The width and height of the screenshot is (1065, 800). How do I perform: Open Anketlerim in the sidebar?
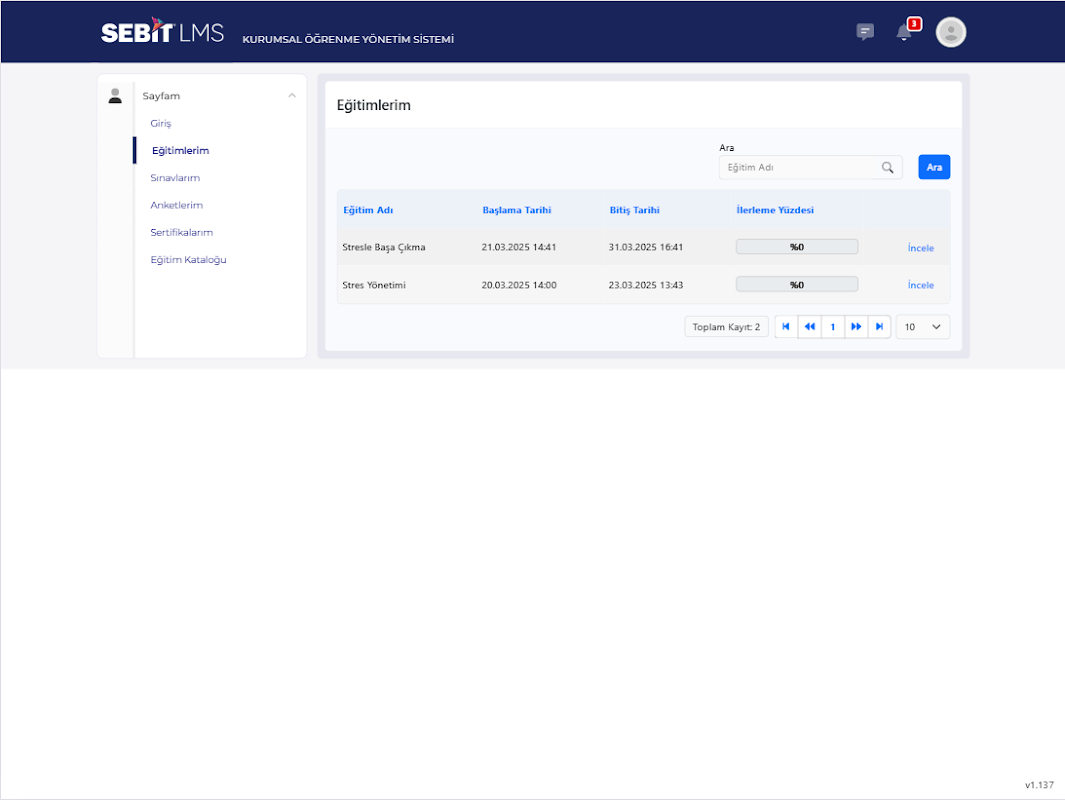coord(177,205)
